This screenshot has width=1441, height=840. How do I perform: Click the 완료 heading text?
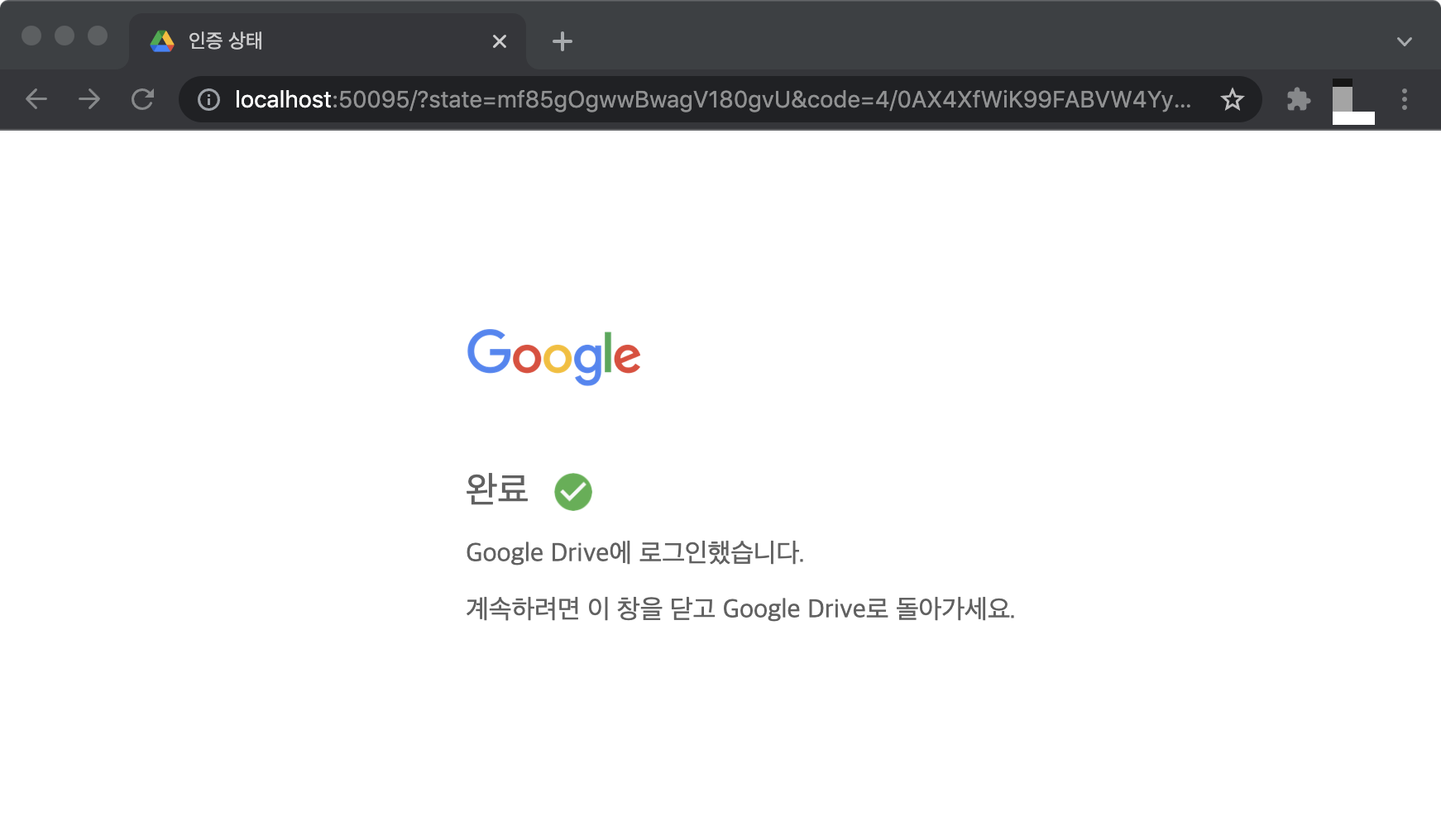[496, 489]
